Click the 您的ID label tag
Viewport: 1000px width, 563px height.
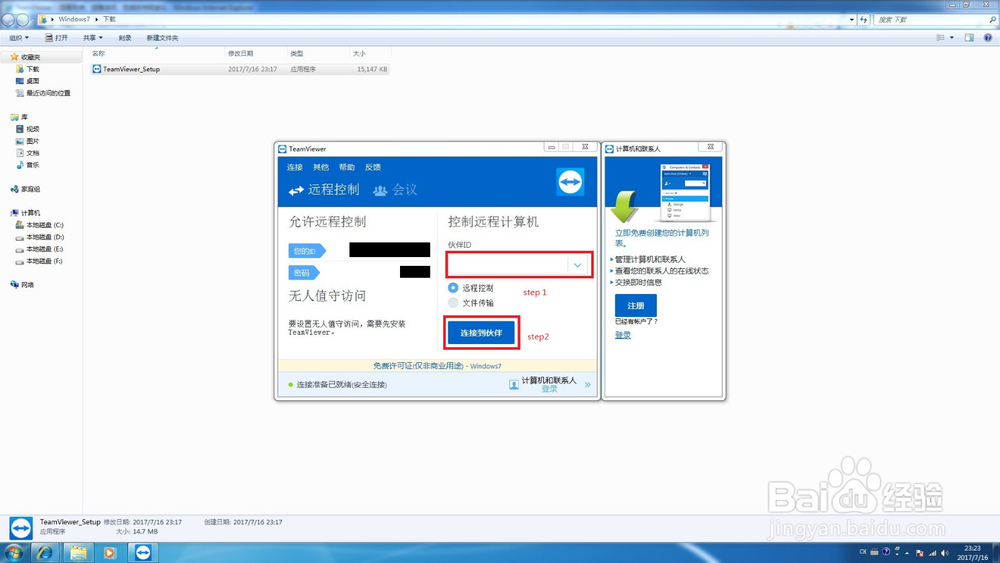coord(307,251)
